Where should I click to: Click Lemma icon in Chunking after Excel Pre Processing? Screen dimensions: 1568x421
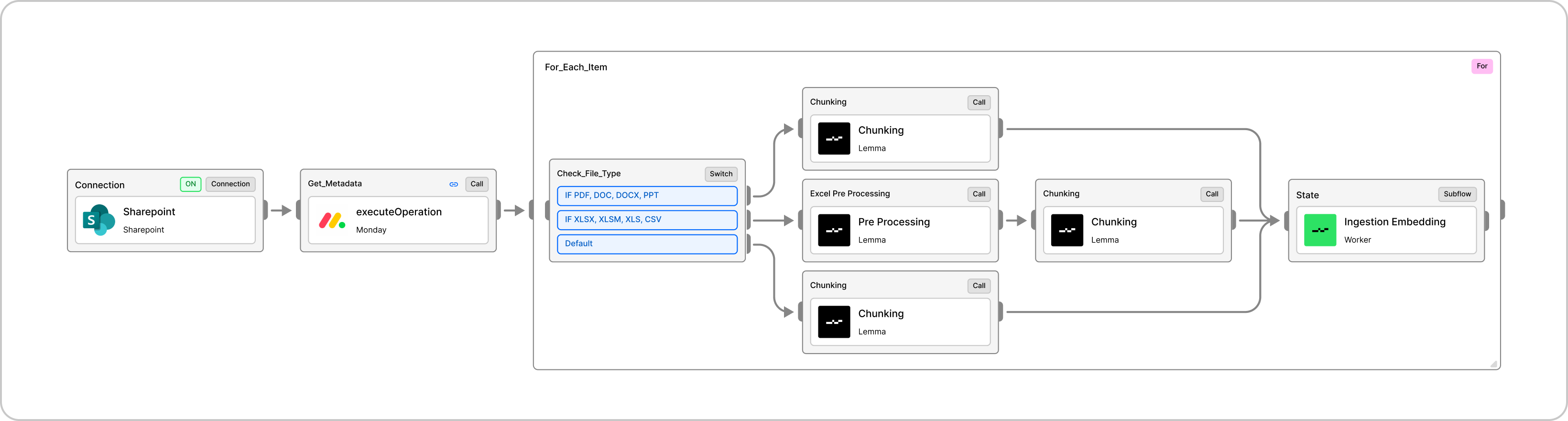coord(1067,230)
